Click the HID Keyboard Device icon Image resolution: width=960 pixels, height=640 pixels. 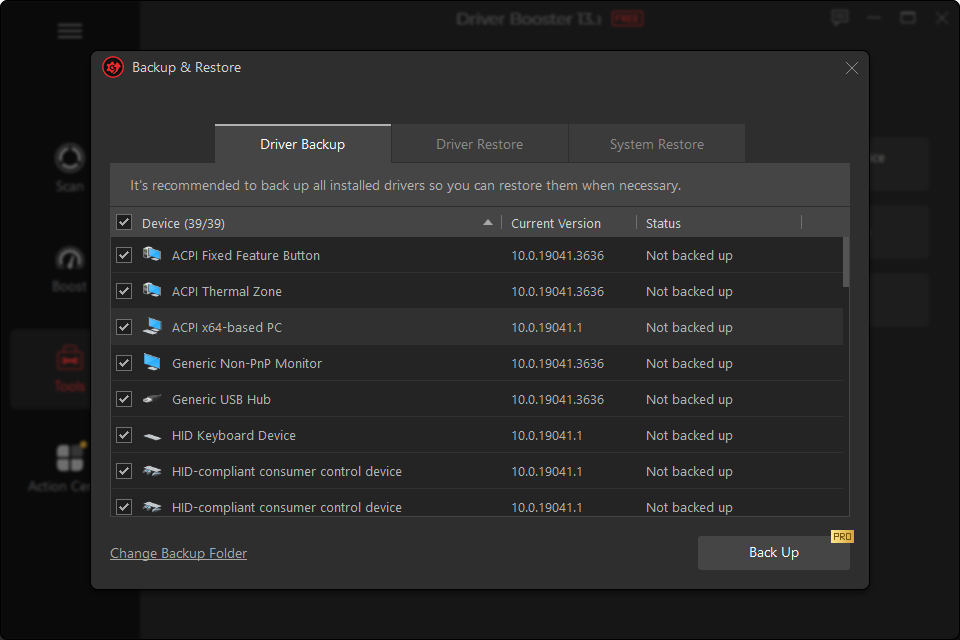tap(152, 435)
